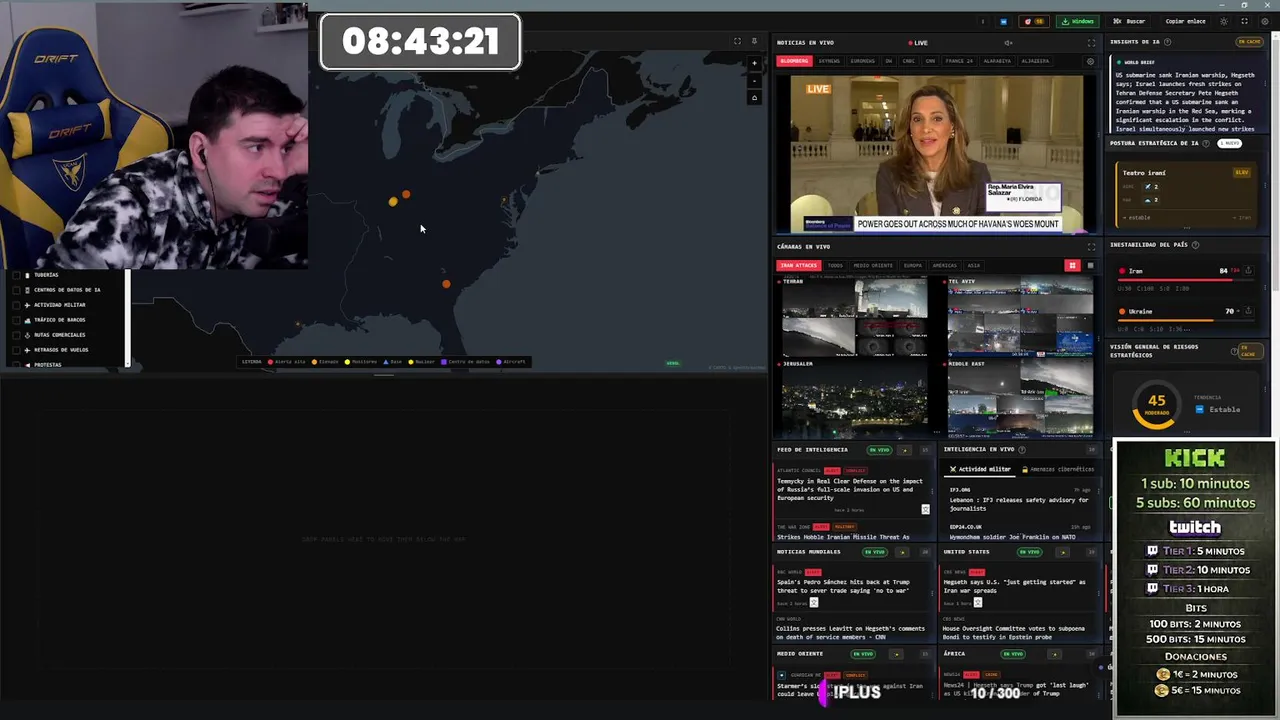This screenshot has width=1280, height=720.
Task: Expand the Noticias en Vivo panel
Action: 1091,42
